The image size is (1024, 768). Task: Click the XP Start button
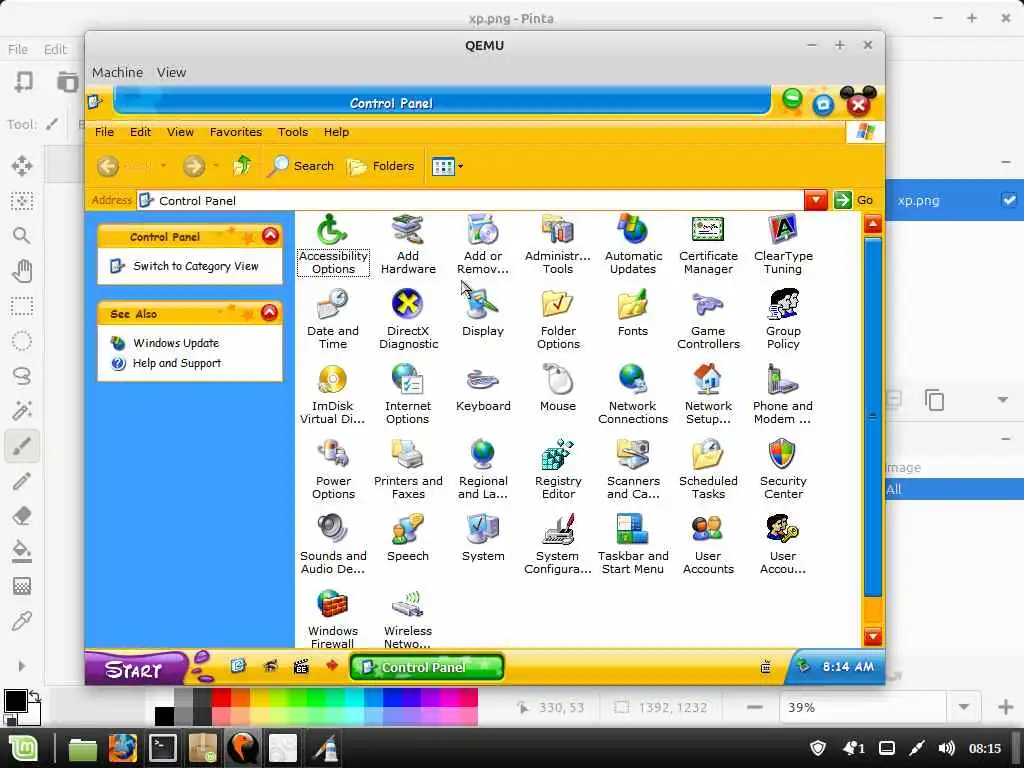coord(135,669)
